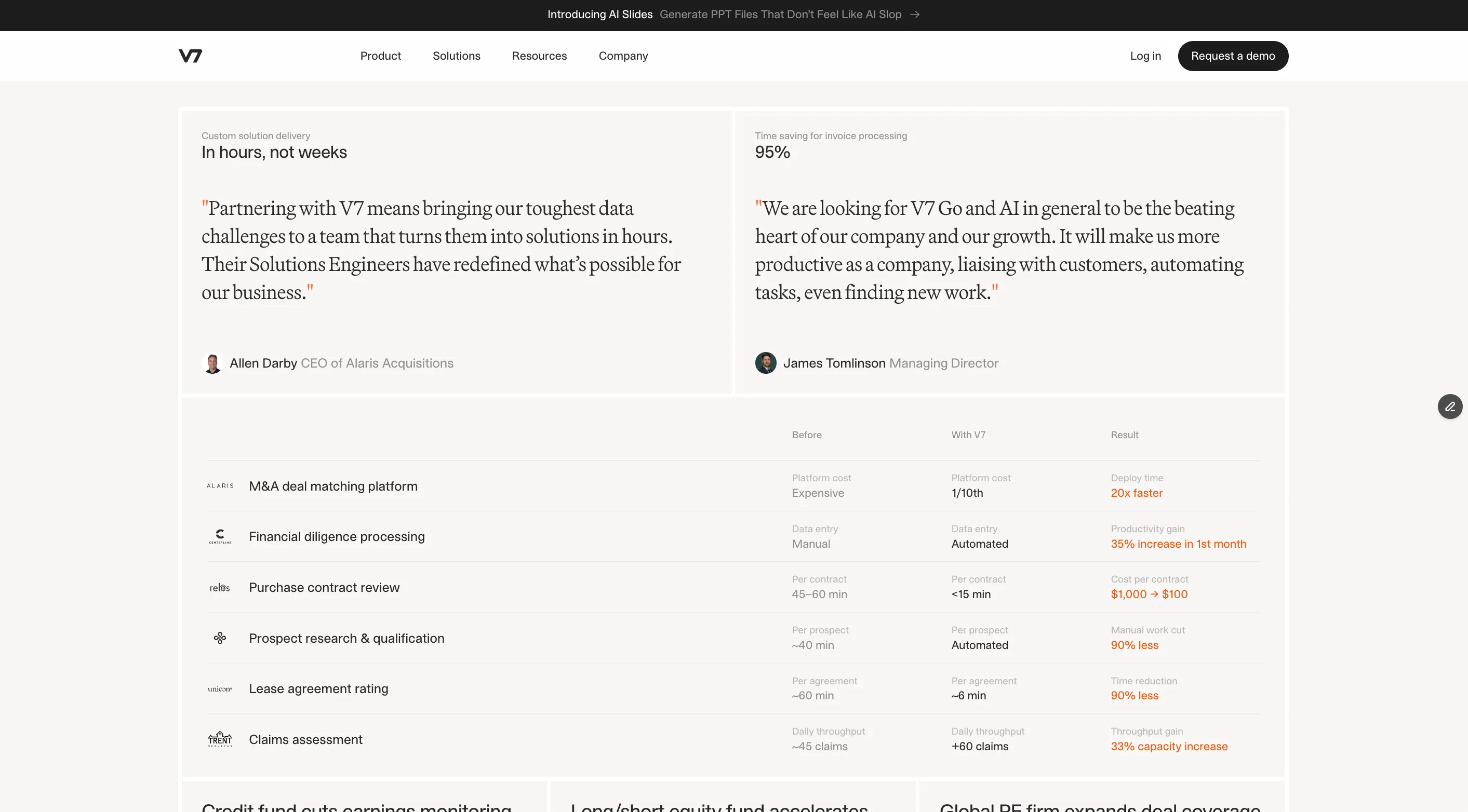Screen dimensions: 1468x812
Task: Click James Tomlinson's avatar photo
Action: pyautogui.click(x=765, y=363)
